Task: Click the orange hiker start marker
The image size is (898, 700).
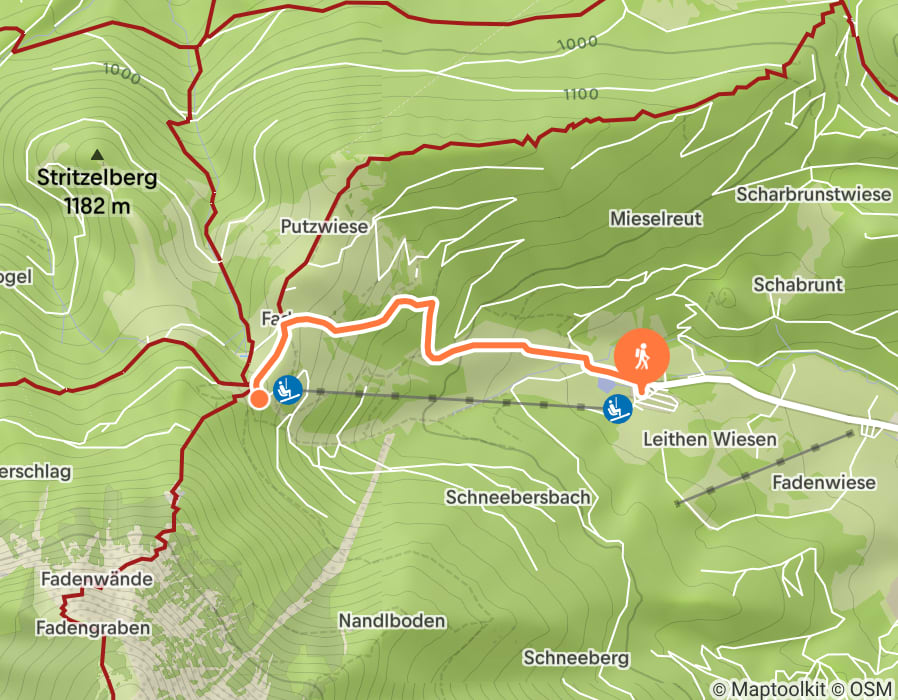Action: [x=641, y=358]
